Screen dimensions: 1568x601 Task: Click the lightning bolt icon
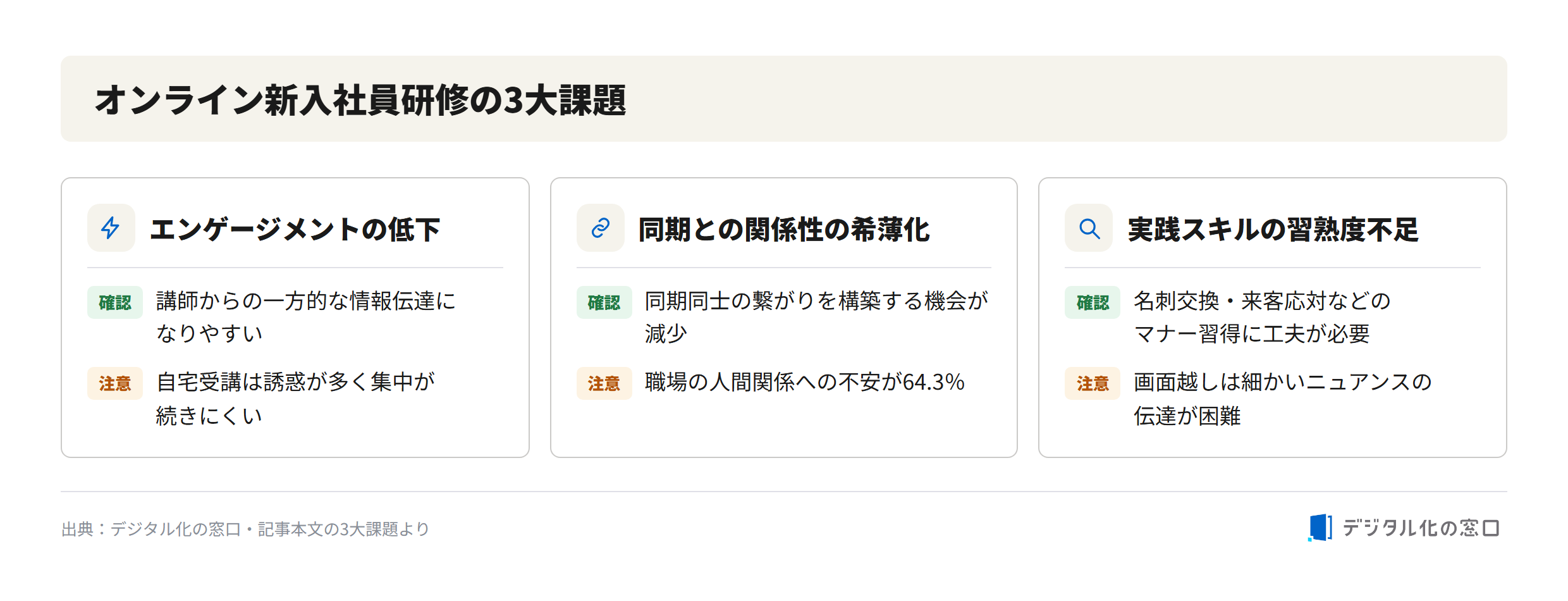(111, 228)
